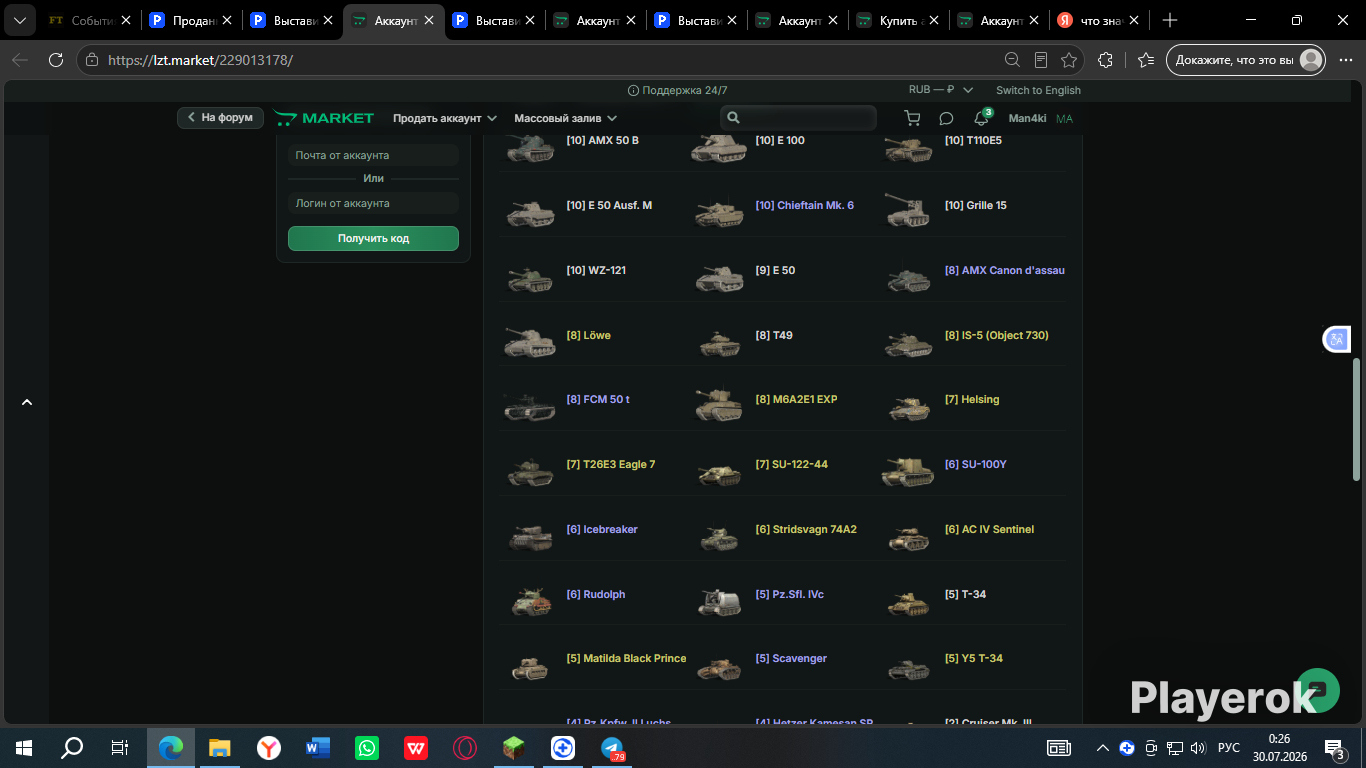Image resolution: width=1366 pixels, height=768 pixels.
Task: Refresh the page in the browser
Action: click(x=56, y=60)
